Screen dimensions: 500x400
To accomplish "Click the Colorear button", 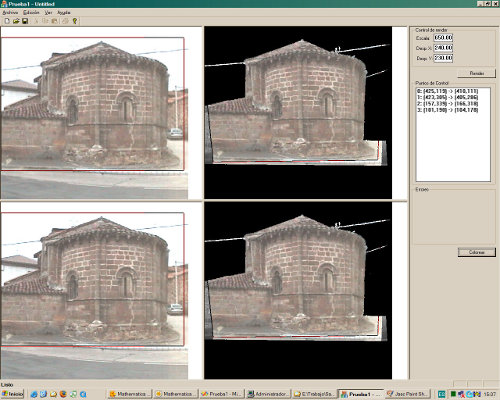I will pyautogui.click(x=477, y=252).
